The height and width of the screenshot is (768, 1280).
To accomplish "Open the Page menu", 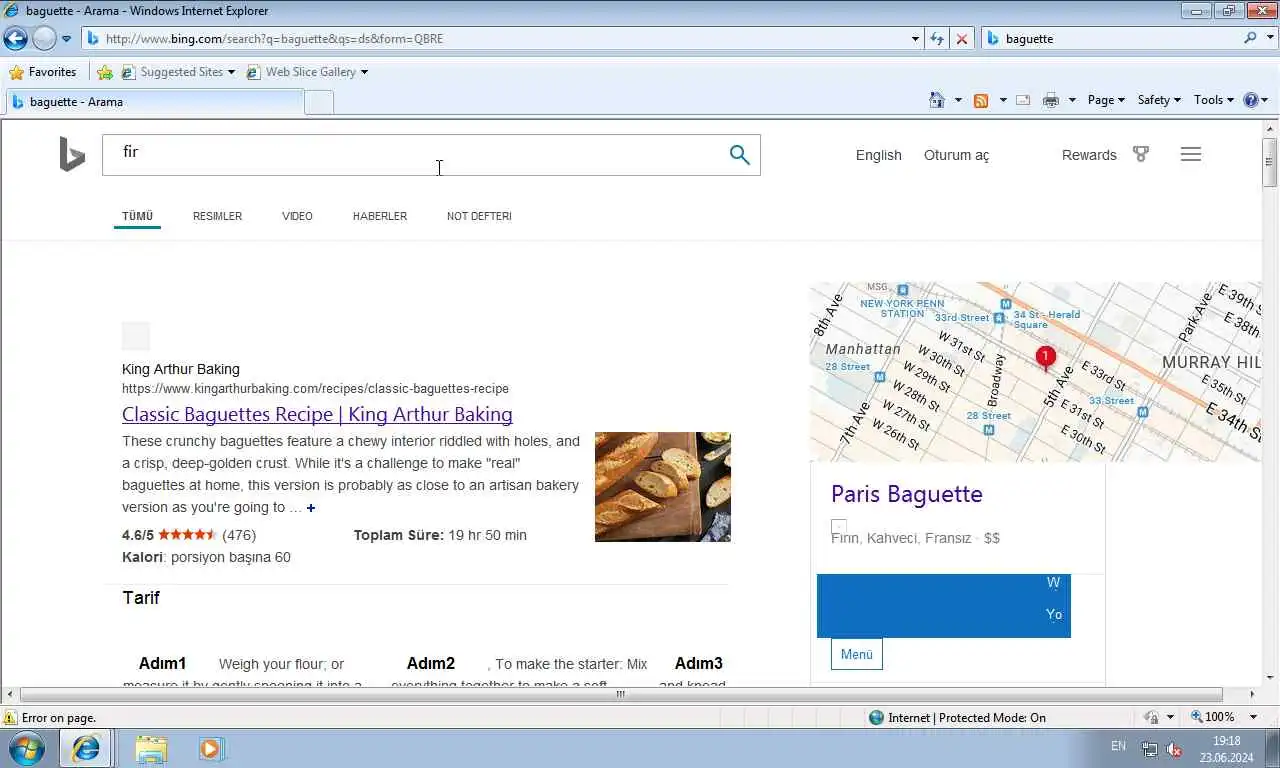I will pyautogui.click(x=1106, y=100).
